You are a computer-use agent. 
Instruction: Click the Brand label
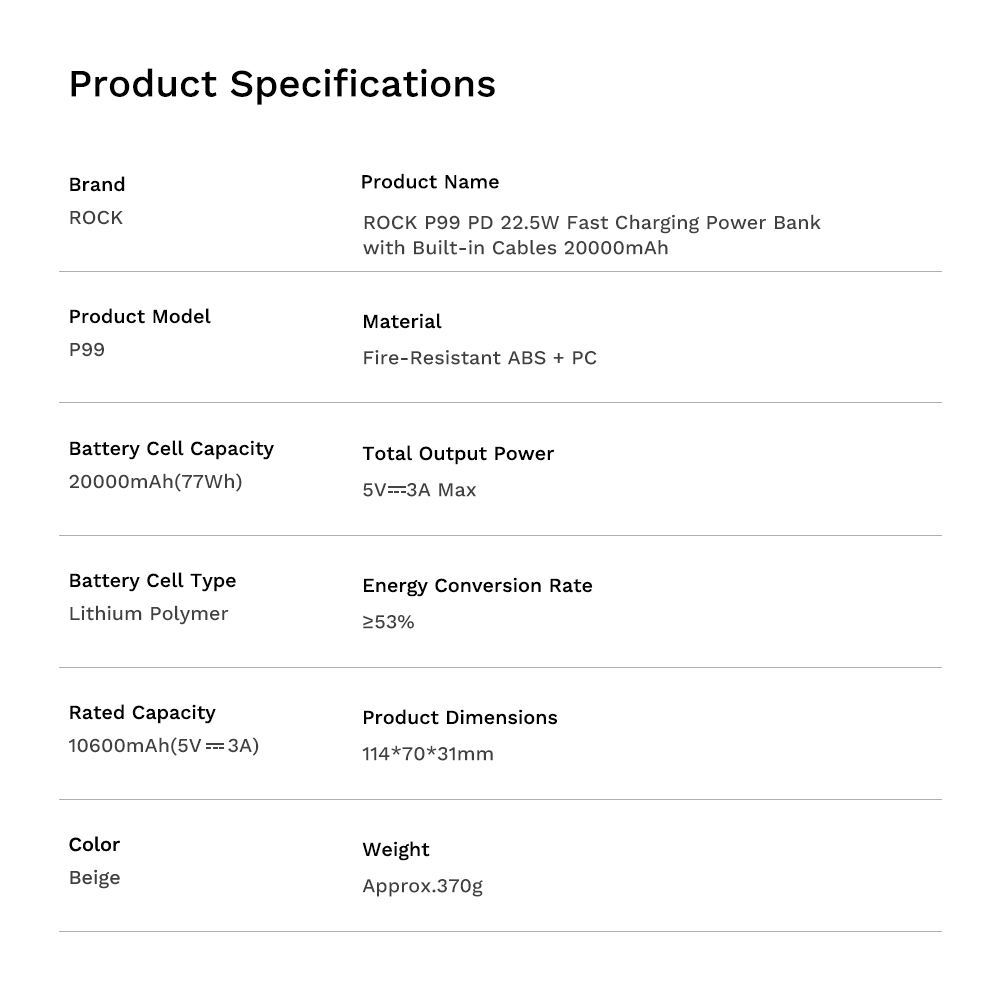pos(97,184)
